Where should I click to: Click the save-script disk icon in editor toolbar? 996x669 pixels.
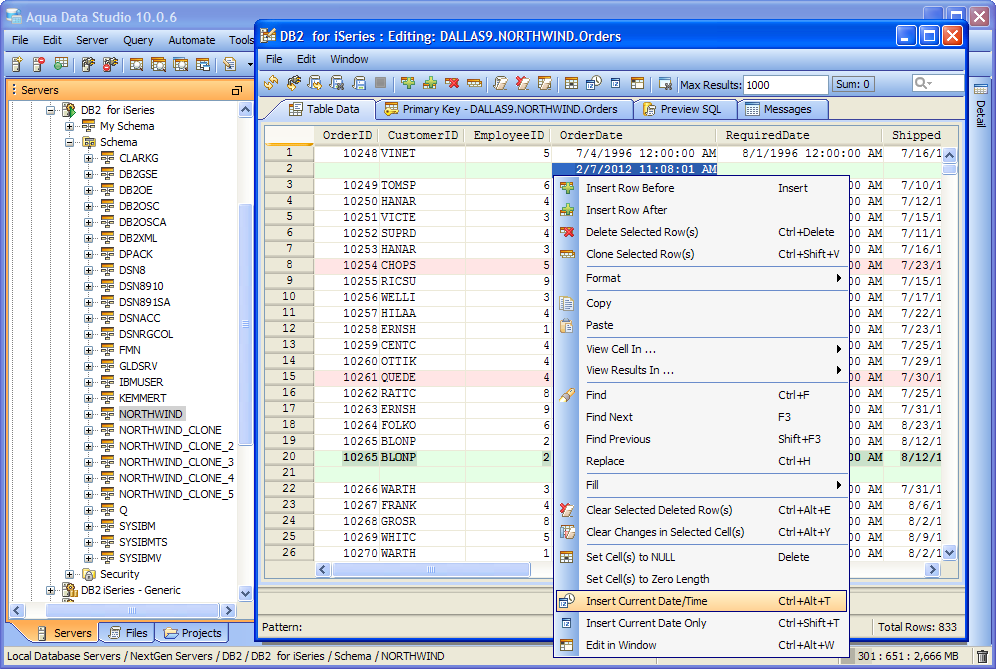360,83
